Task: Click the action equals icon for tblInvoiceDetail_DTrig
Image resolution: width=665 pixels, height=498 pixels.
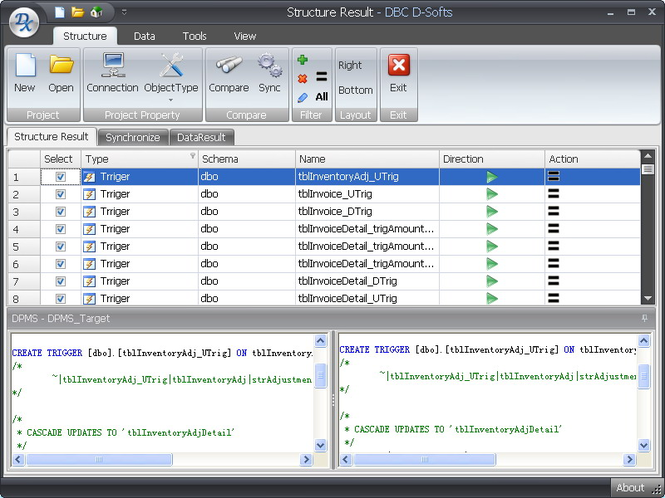Action: (x=553, y=281)
